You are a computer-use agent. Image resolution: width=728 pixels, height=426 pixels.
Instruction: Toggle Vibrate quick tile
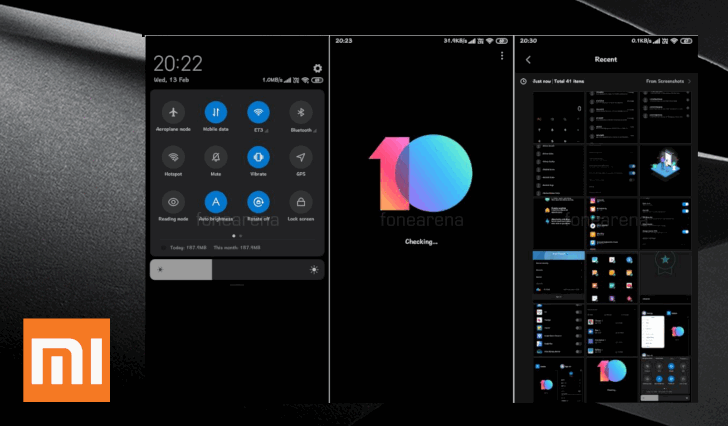[258, 157]
